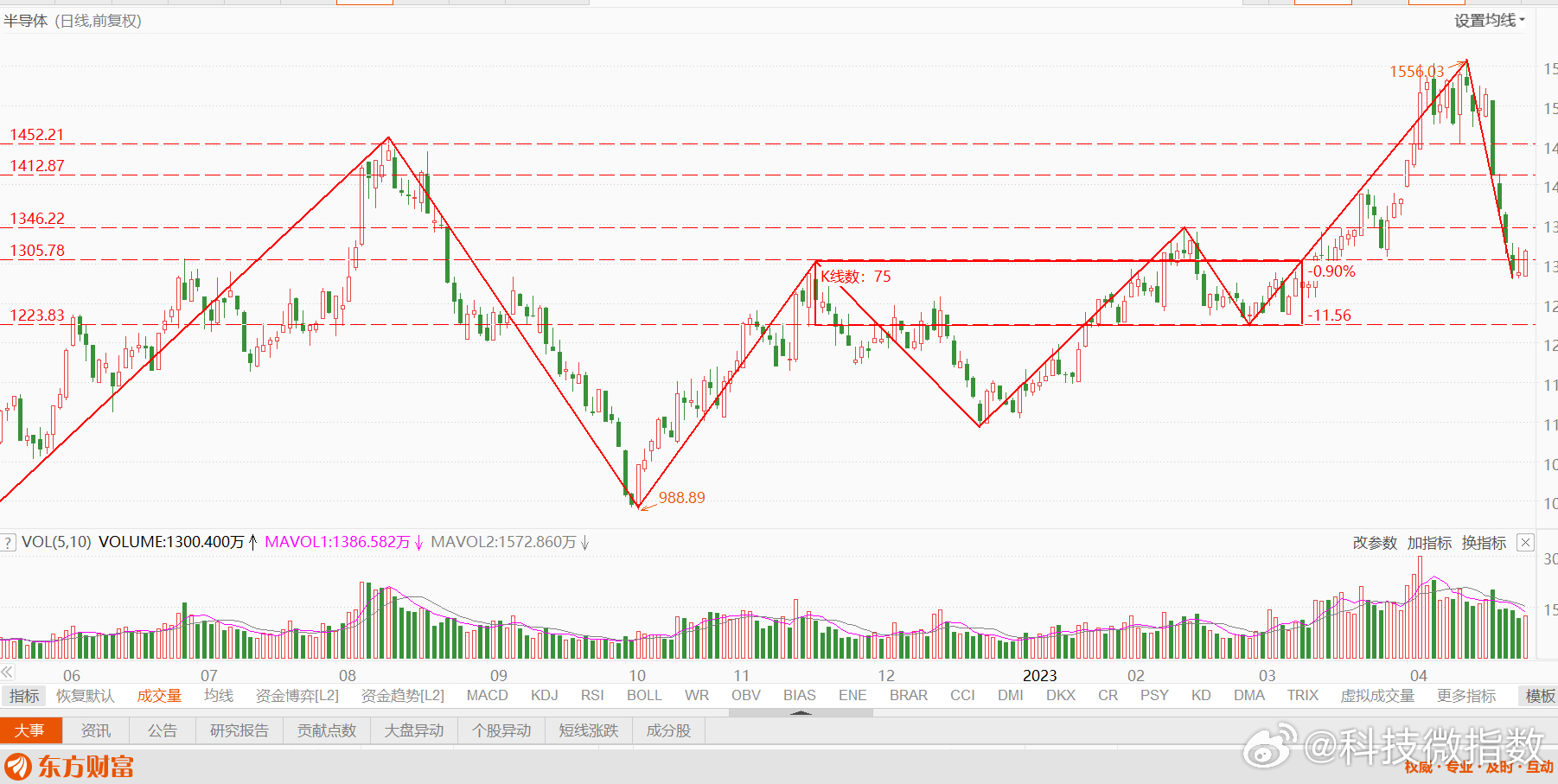Switch to MACD indicator
Screen dimensions: 1558x784
(488, 696)
